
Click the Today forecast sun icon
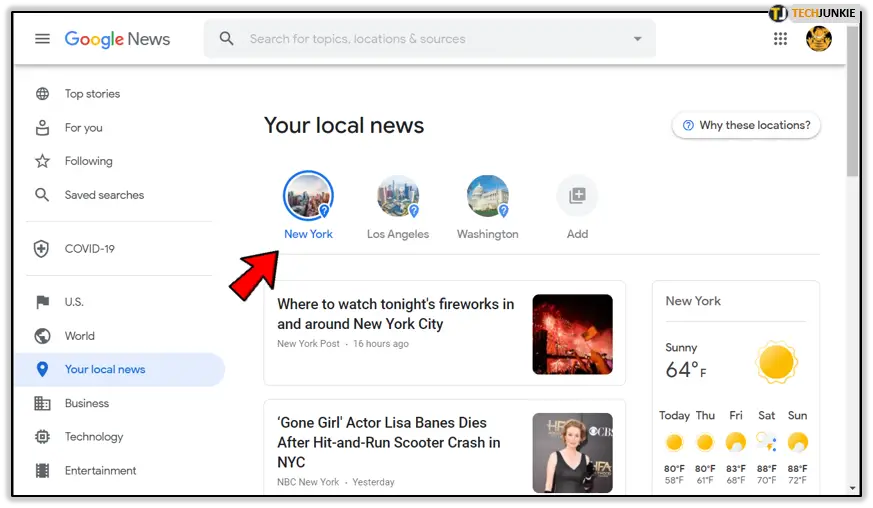674,442
